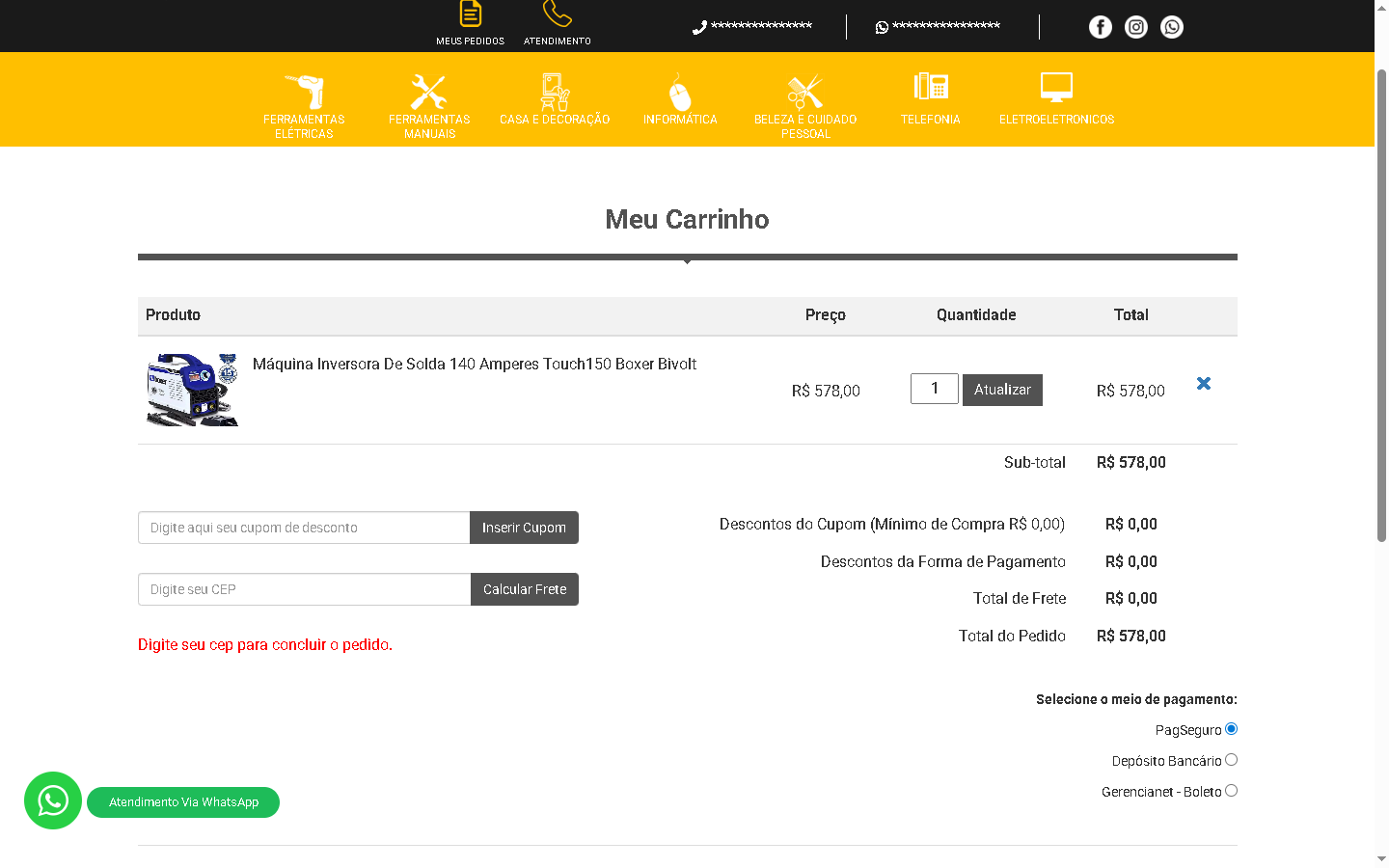1389x868 pixels.
Task: Focus the discount coupon input field
Action: click(304, 528)
